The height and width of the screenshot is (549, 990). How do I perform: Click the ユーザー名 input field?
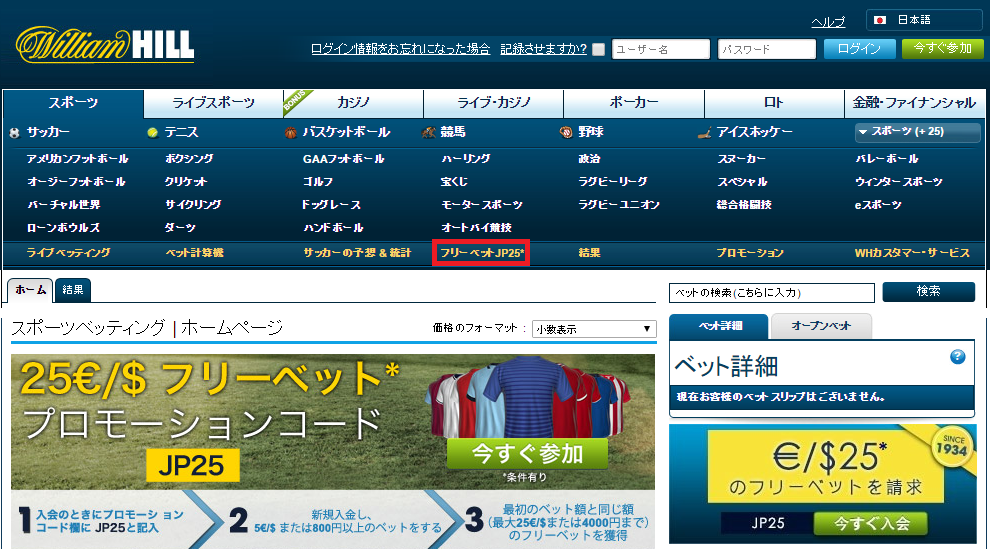click(x=661, y=49)
